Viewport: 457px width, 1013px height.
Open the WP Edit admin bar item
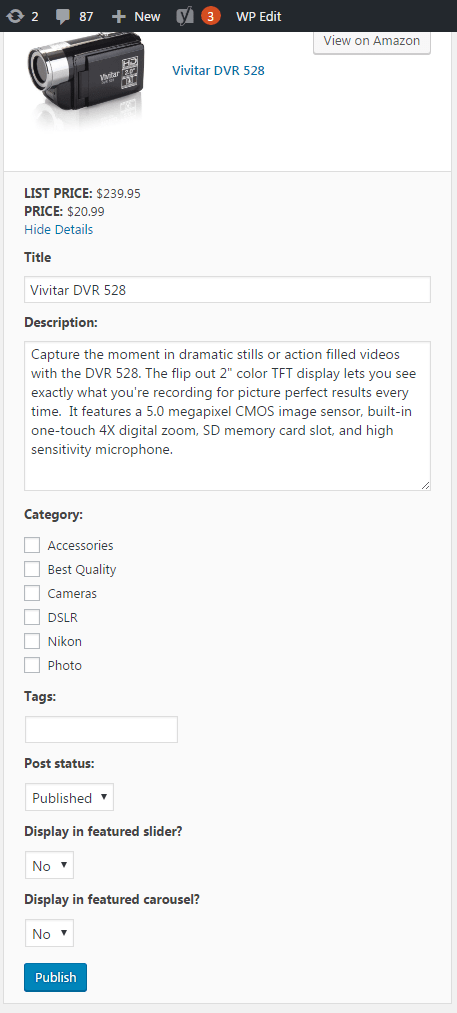pos(259,16)
